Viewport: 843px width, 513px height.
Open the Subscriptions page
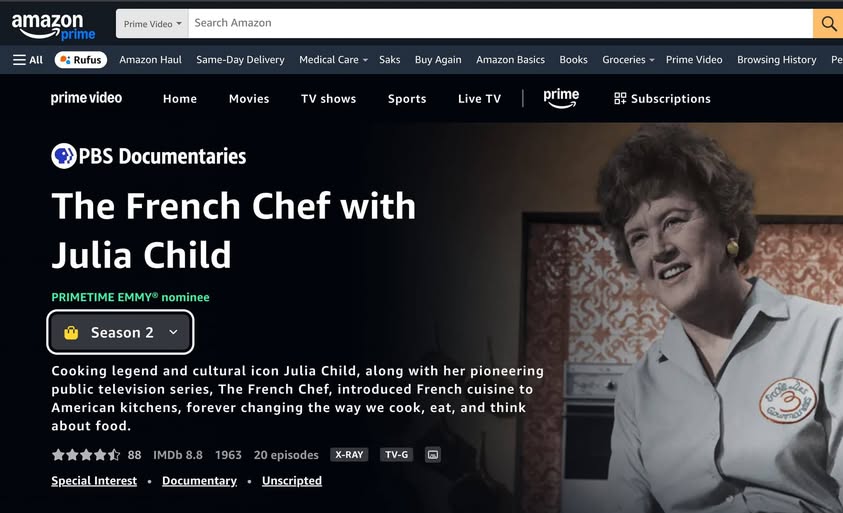point(662,99)
